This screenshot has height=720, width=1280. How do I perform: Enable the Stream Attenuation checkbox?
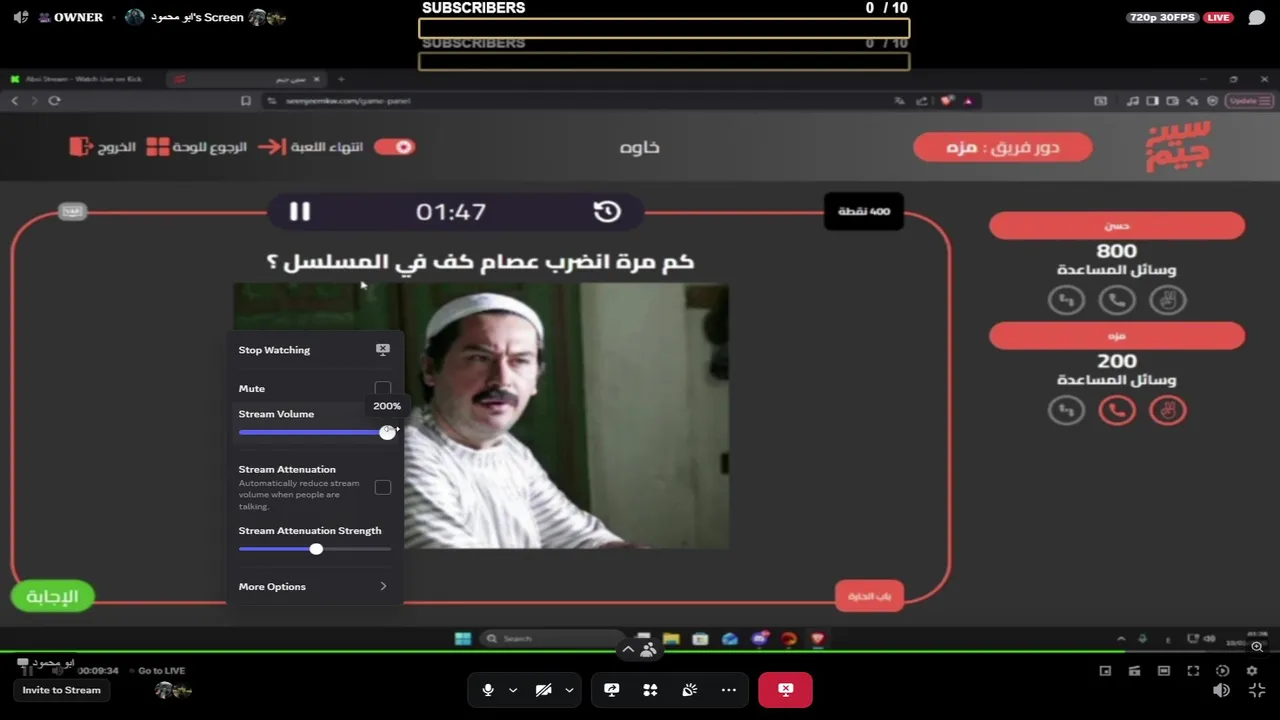click(x=383, y=487)
